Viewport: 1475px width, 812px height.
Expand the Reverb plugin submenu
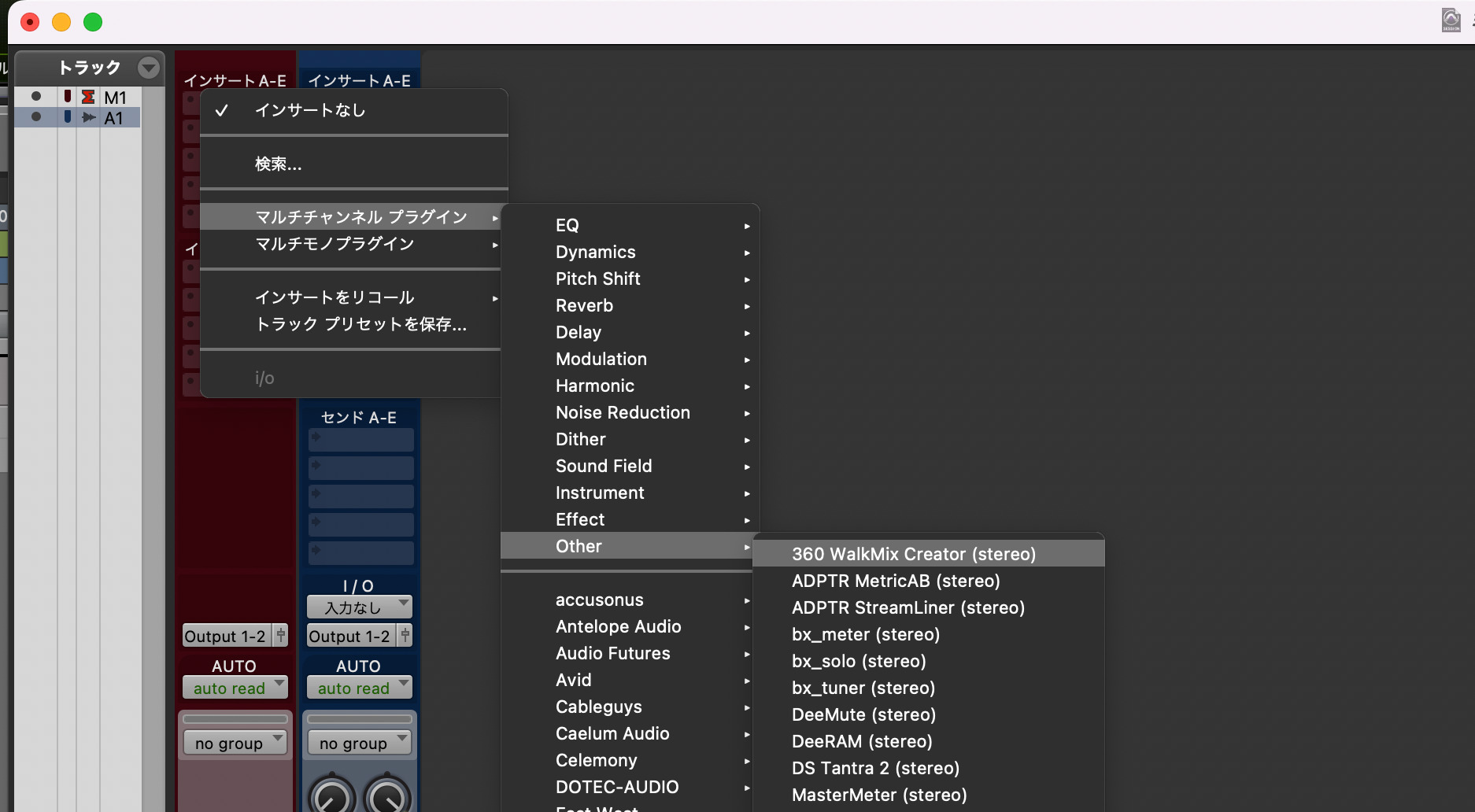[x=584, y=305]
